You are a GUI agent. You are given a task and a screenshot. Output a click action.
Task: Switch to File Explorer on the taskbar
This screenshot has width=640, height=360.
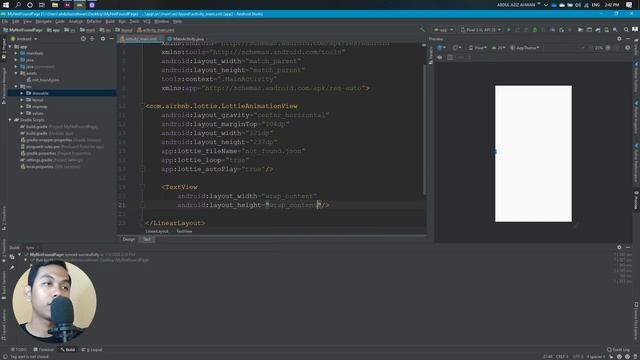tap(55, 5)
